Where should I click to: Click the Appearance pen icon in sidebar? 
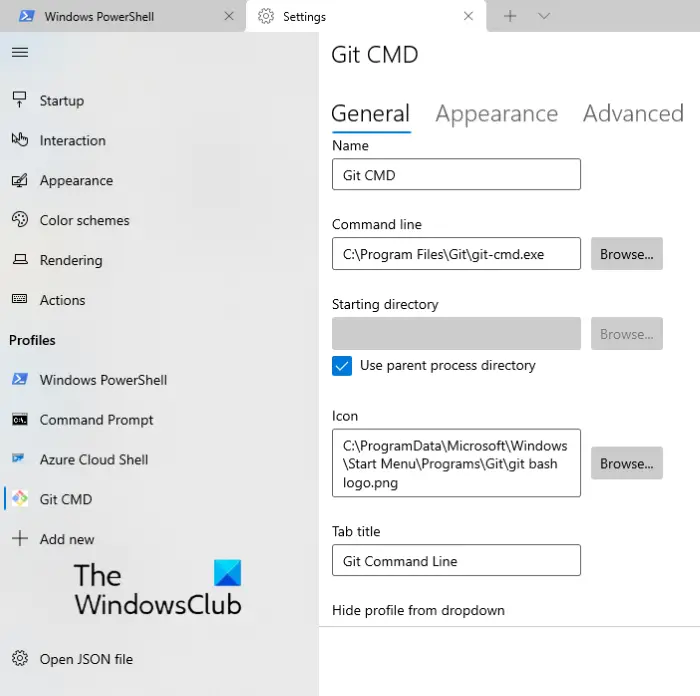[x=20, y=180]
